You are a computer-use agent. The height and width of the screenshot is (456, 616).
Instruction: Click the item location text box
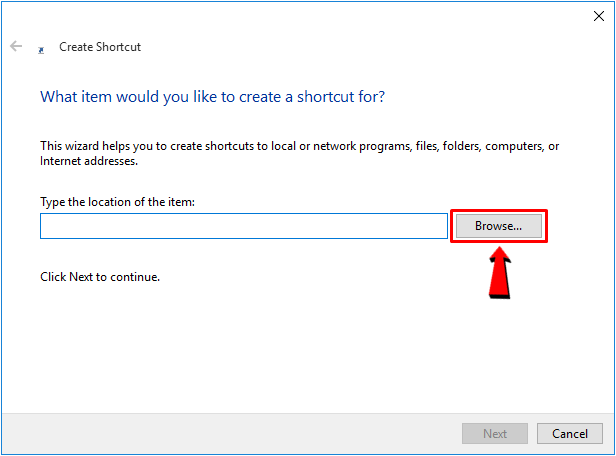(243, 226)
